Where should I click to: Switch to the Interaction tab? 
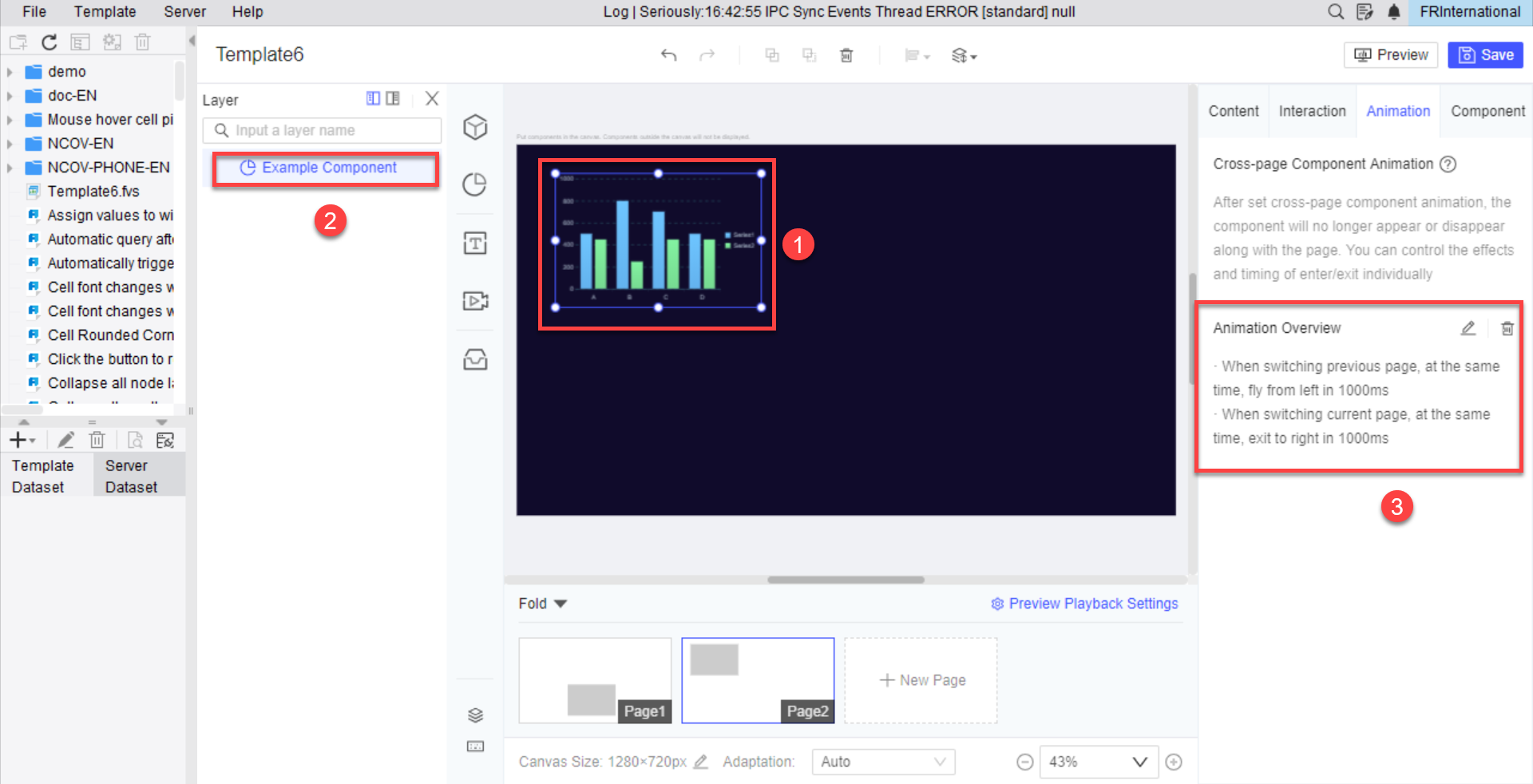[x=1312, y=111]
